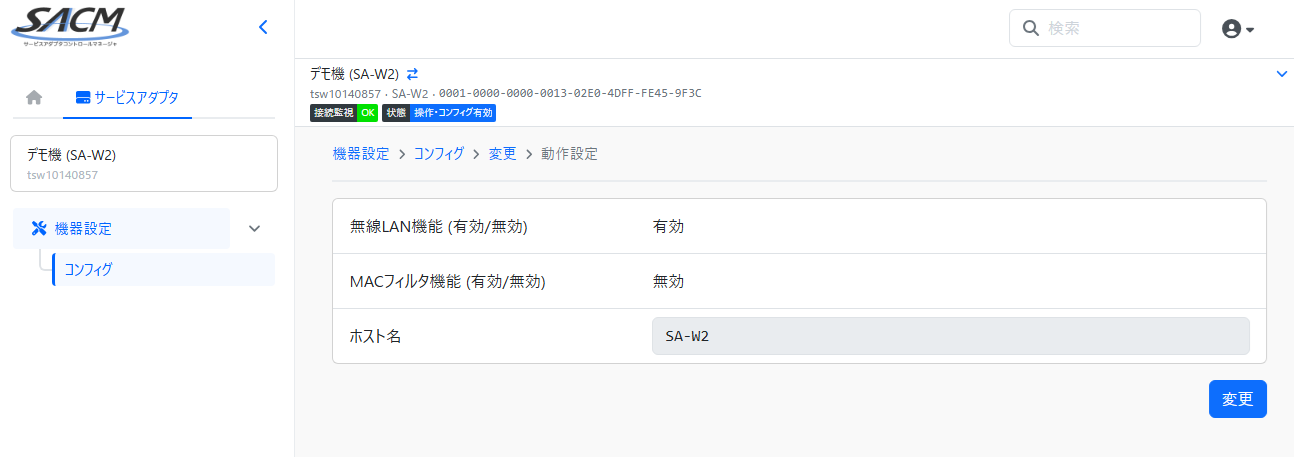
Task: Click the SACM logo
Action: pyautogui.click(x=69, y=26)
